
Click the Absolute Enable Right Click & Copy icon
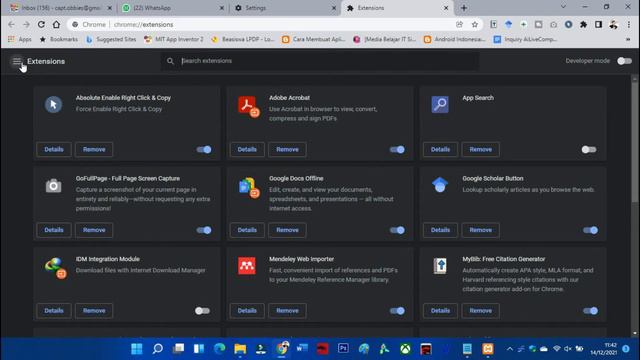click(x=53, y=104)
